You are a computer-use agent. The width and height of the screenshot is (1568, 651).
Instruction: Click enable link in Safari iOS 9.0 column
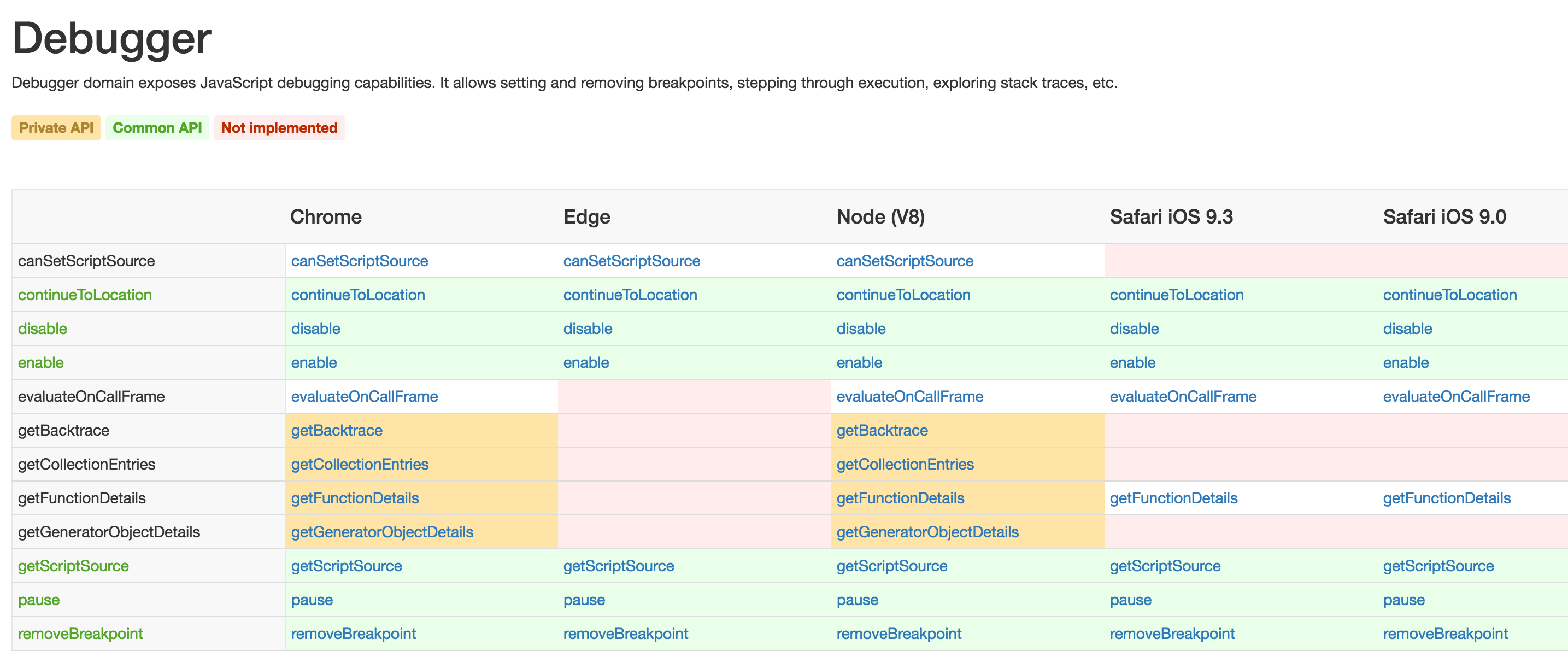point(1406,363)
